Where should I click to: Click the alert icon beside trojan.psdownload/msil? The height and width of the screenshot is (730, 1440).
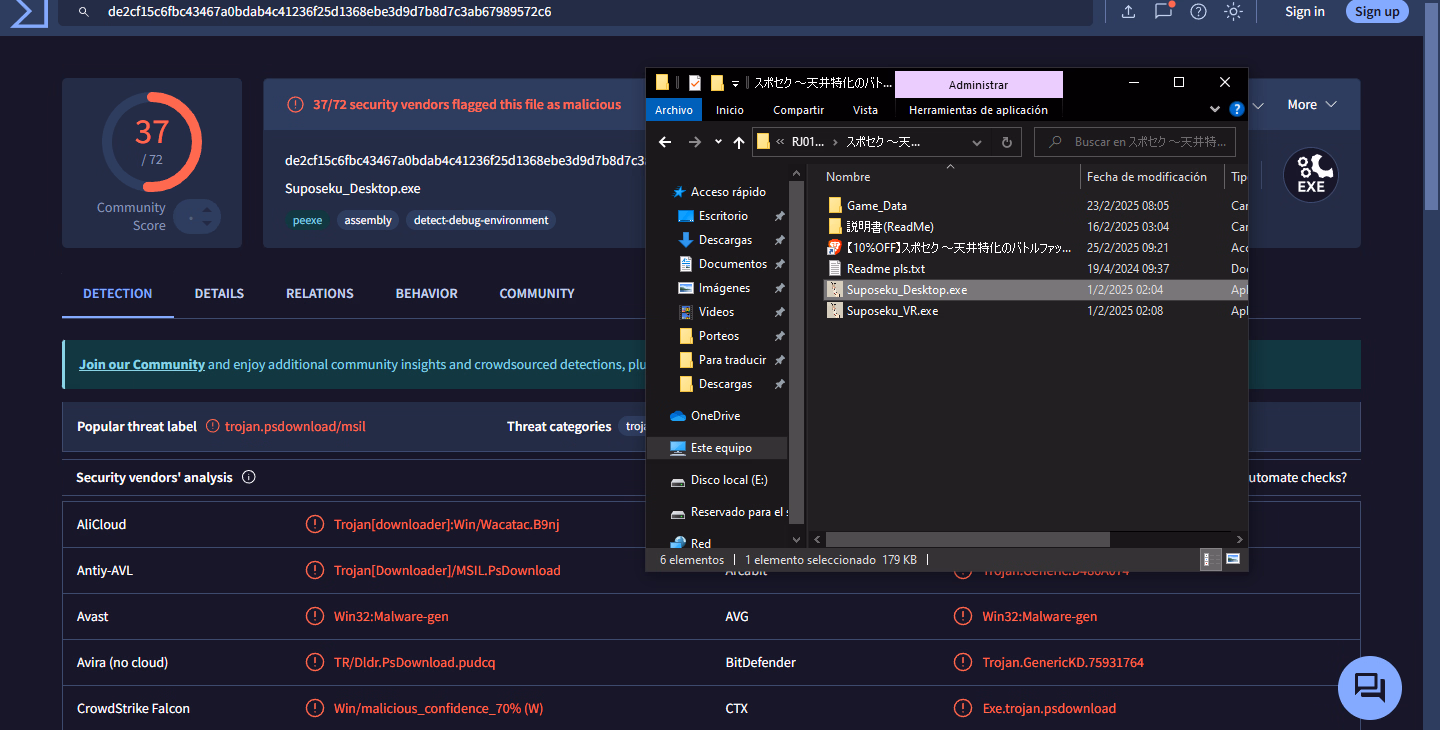click(212, 426)
